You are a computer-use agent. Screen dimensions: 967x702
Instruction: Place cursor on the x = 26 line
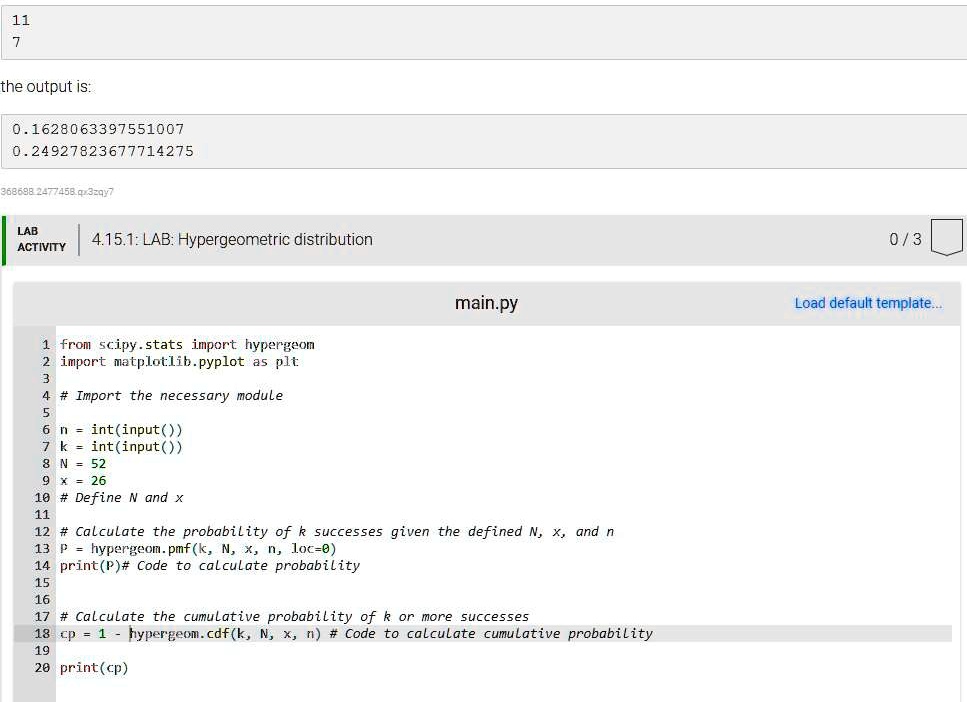click(83, 481)
